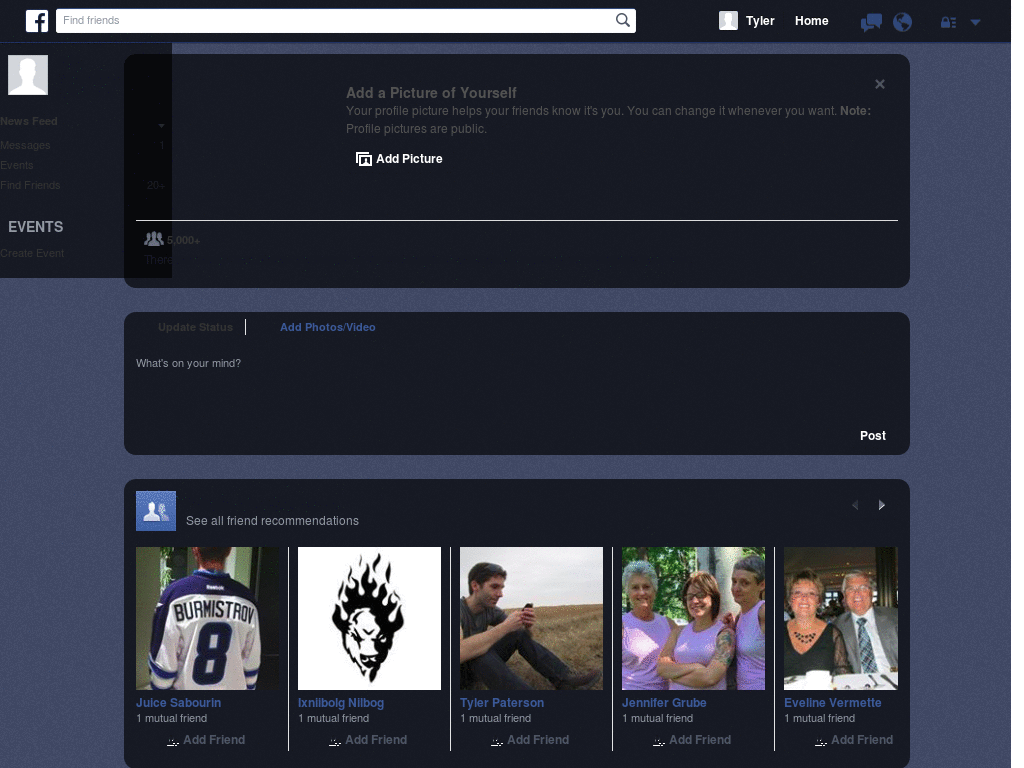Image resolution: width=1024 pixels, height=768 pixels.
Task: Click '1 mutual friend' under Jennifer Grube
Action: [x=658, y=718]
